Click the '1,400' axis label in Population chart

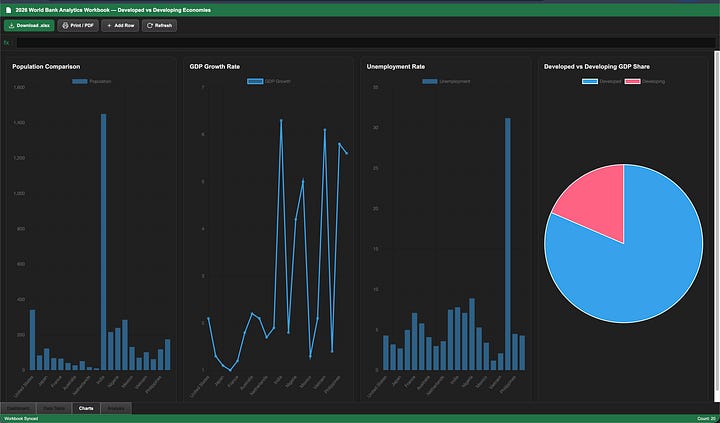(19, 123)
